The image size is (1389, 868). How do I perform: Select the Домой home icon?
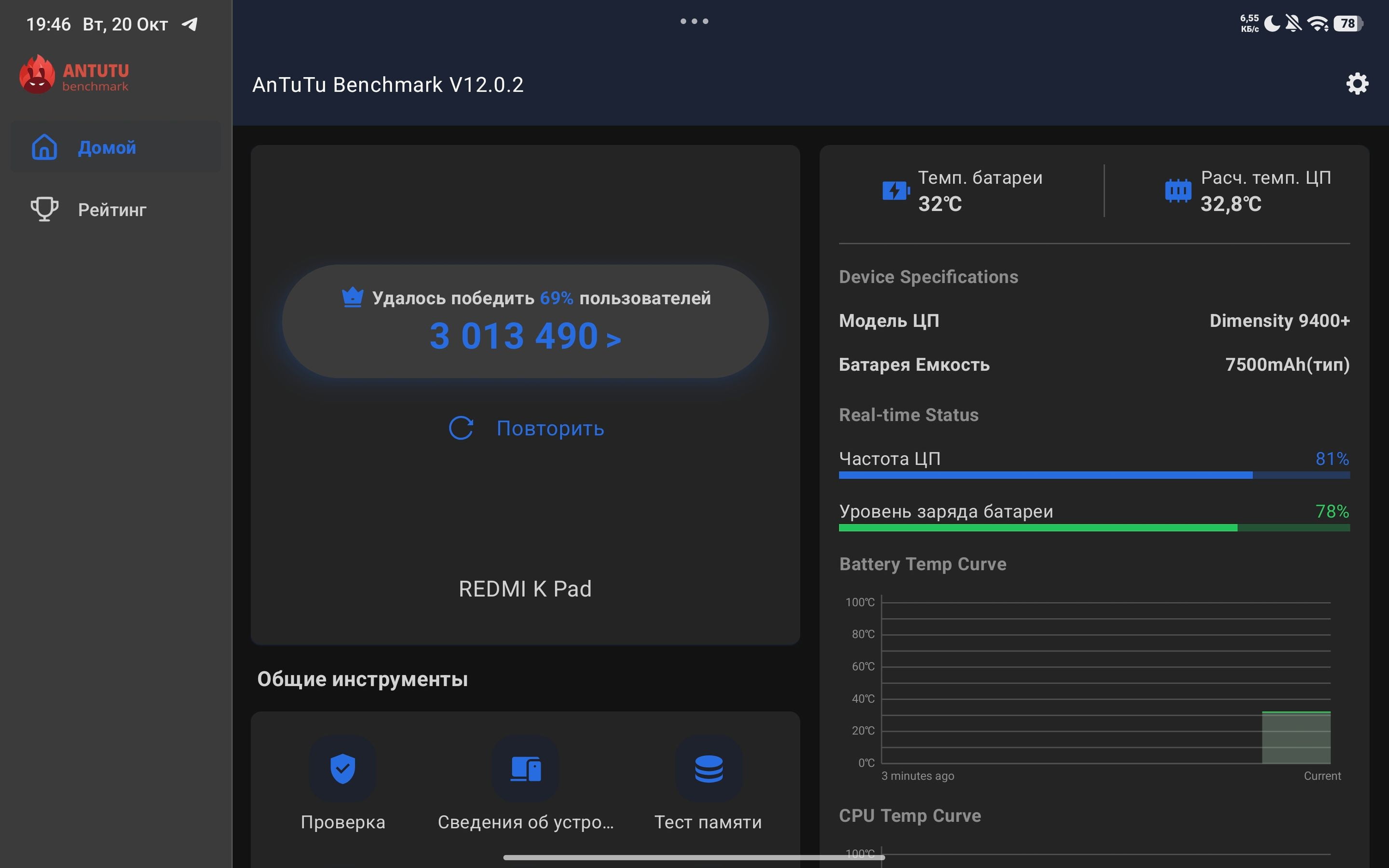tap(44, 147)
